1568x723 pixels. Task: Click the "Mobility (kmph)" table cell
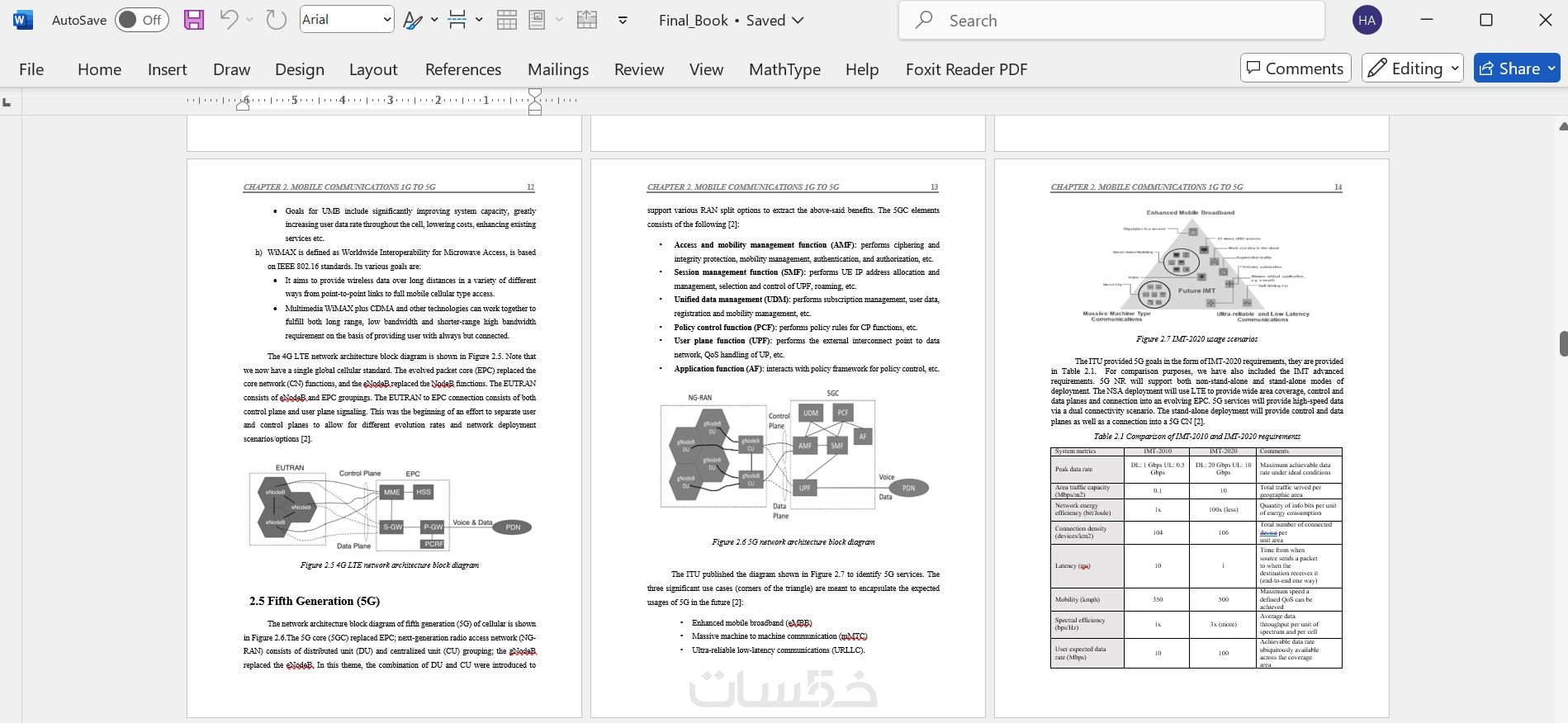pyautogui.click(x=1087, y=599)
